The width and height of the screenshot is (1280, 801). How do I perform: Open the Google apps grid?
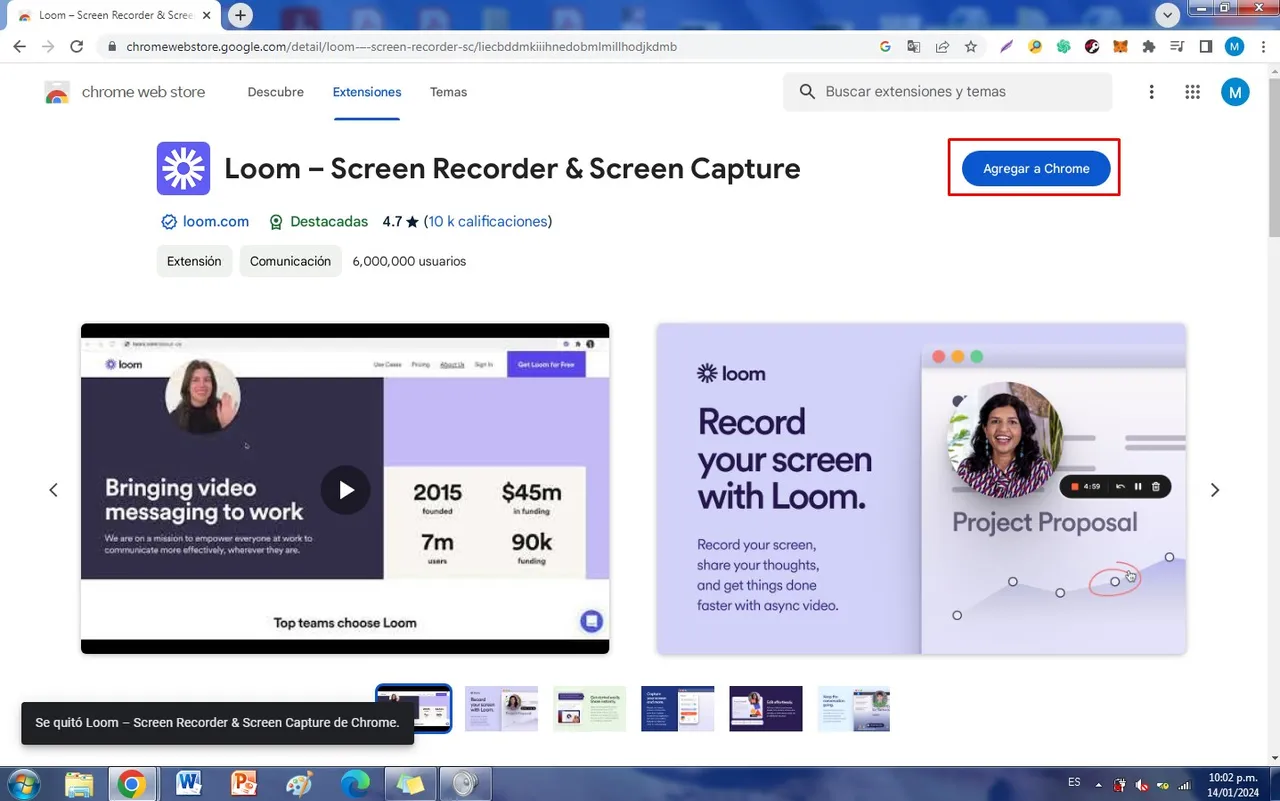(x=1192, y=92)
